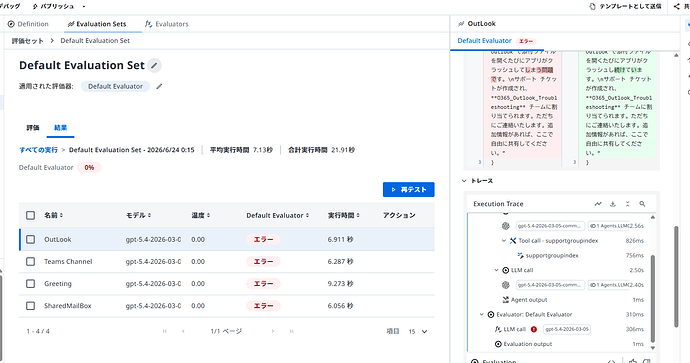The height and width of the screenshot is (363, 690).
Task: Open the パブリッシュ dropdown arrow
Action: tap(84, 7)
